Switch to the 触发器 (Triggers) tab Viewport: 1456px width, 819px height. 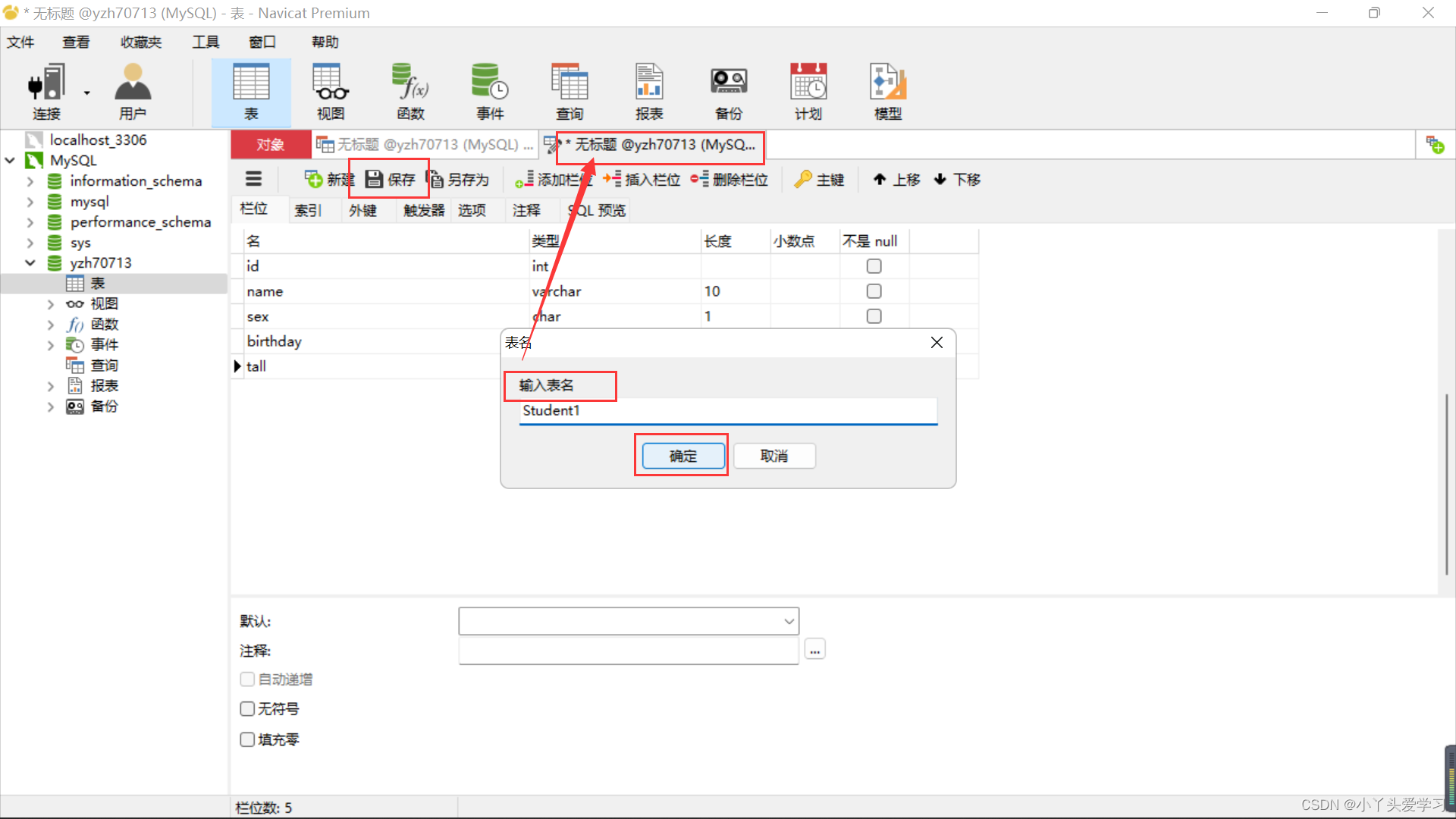(424, 210)
